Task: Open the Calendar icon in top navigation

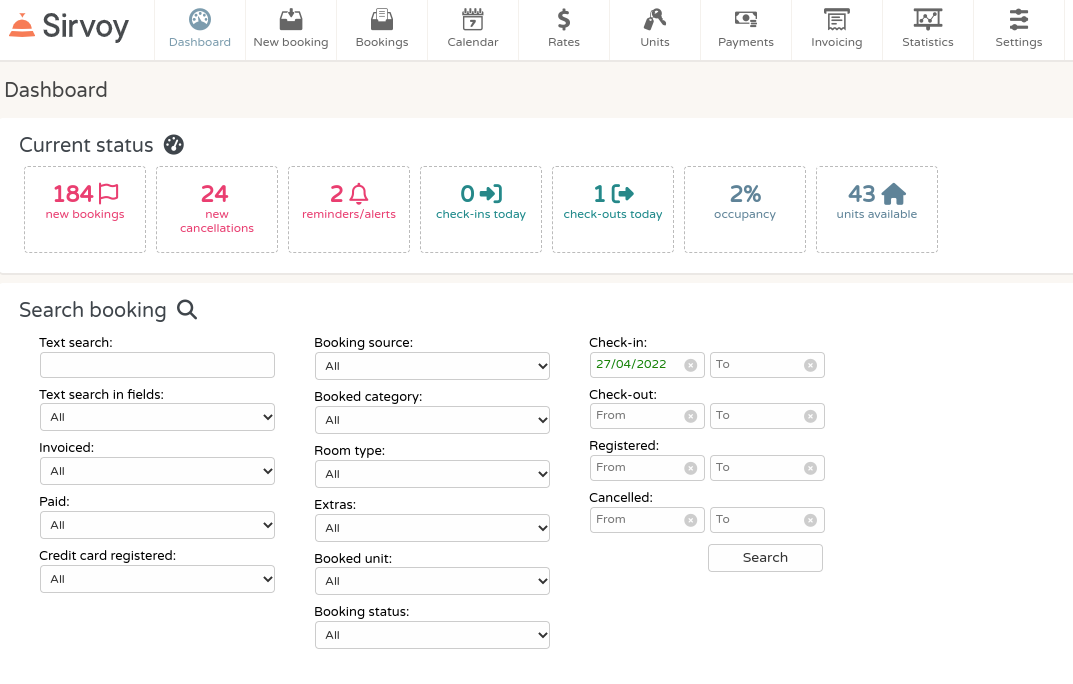Action: (472, 20)
